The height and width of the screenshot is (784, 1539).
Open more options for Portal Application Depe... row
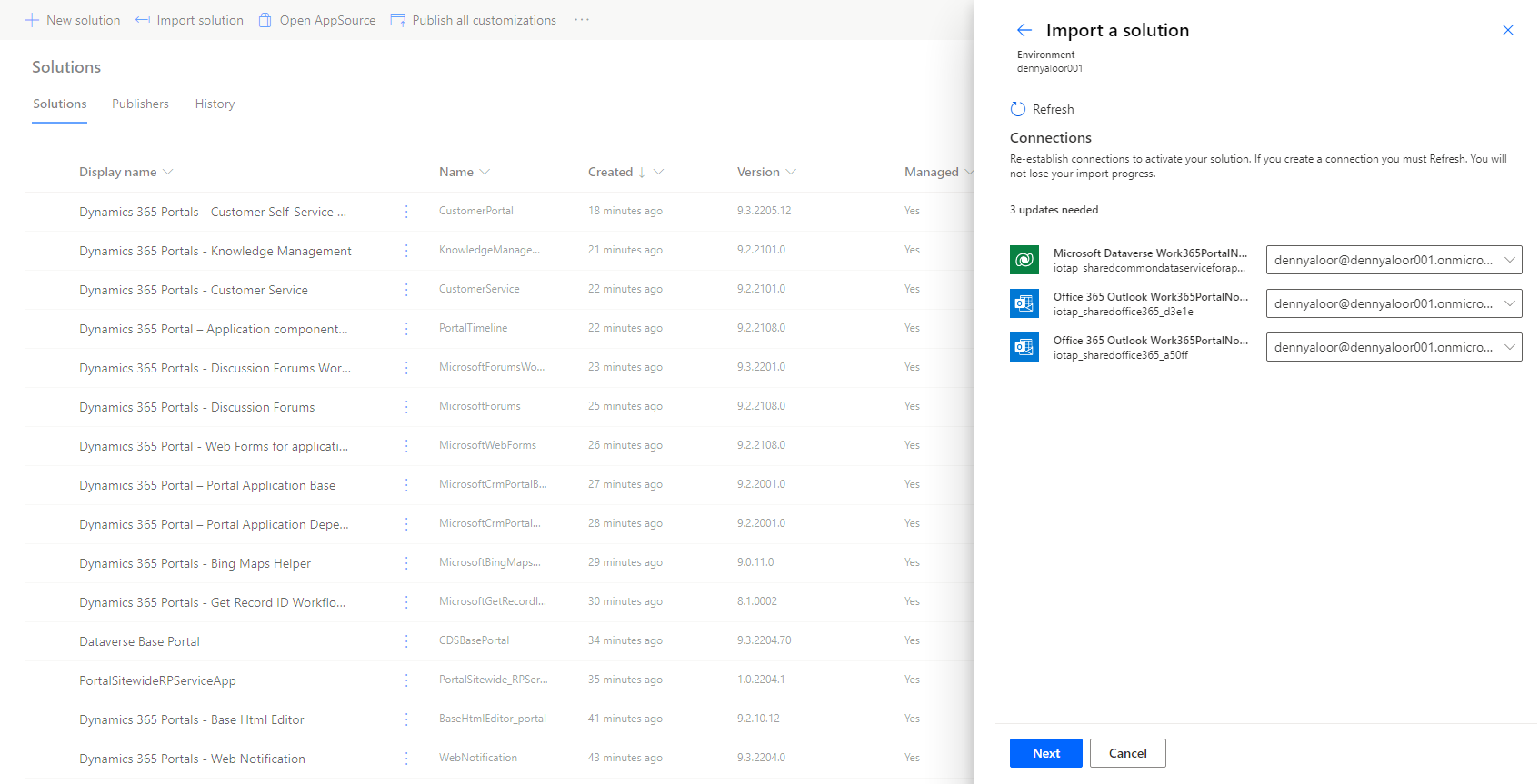click(x=406, y=524)
